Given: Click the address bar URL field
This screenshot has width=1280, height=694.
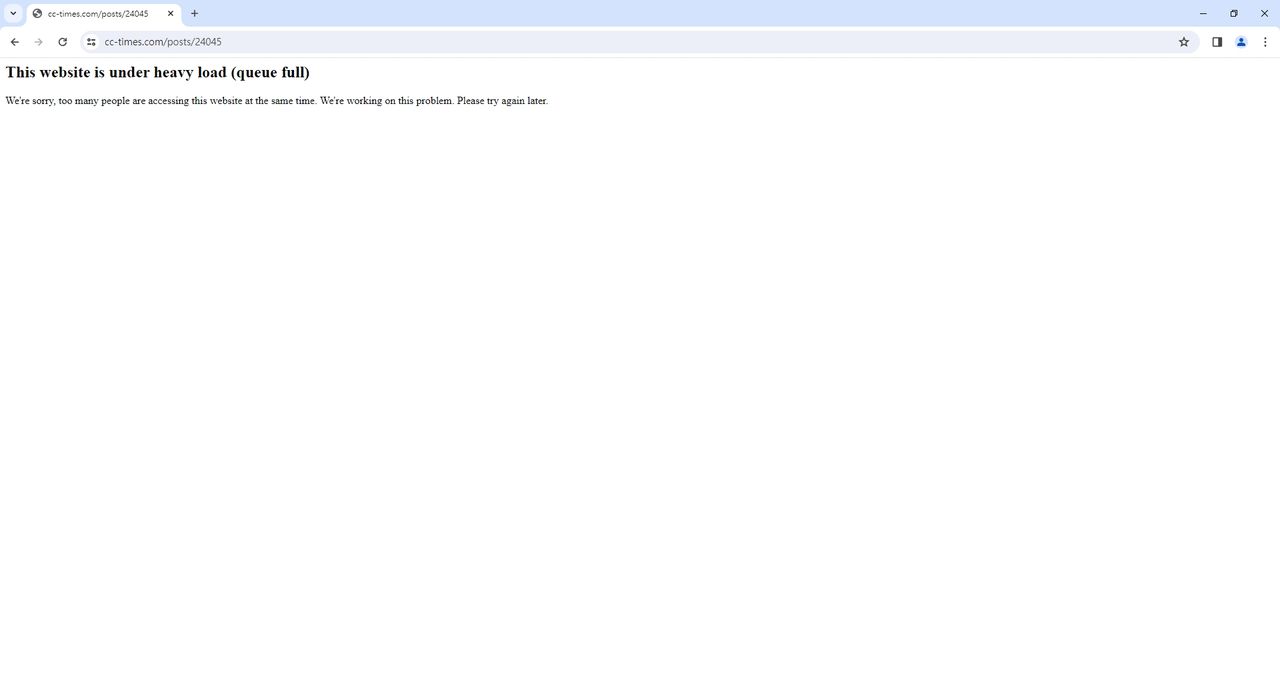Looking at the screenshot, I should click(x=600, y=42).
